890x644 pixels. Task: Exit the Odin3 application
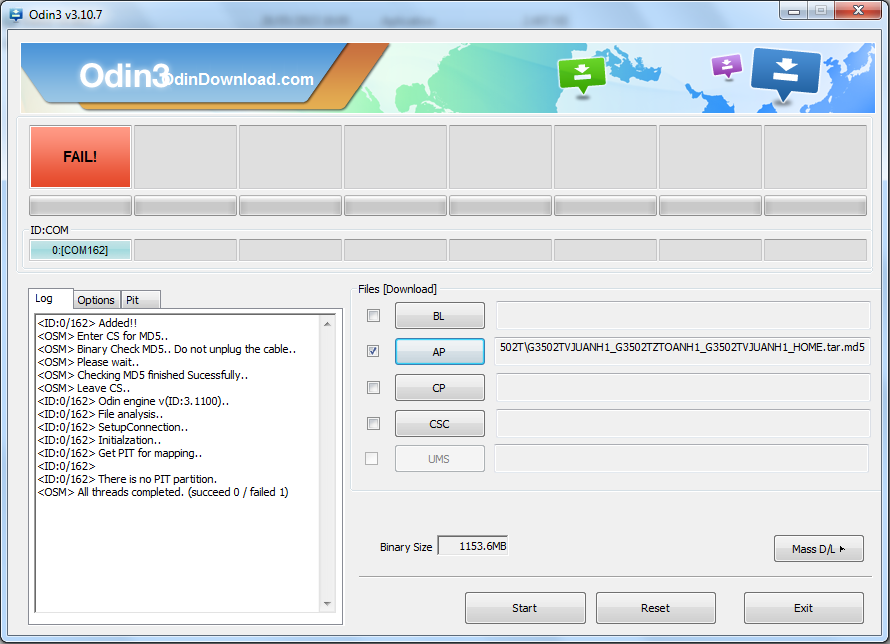click(x=804, y=608)
